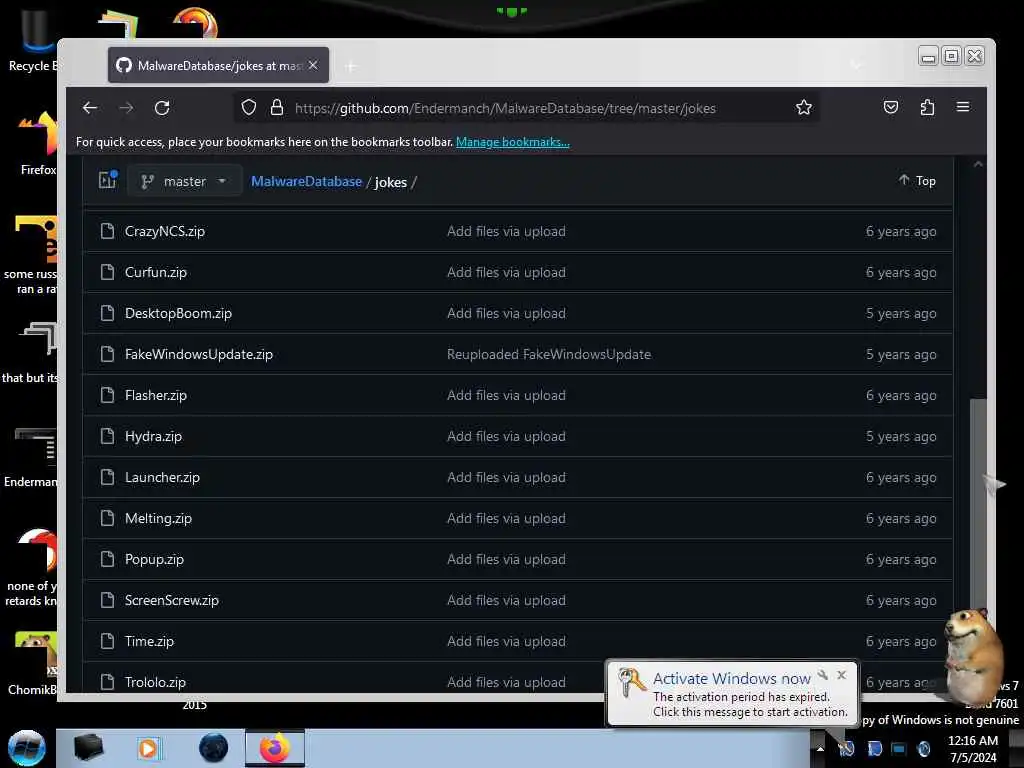1024x768 pixels.
Task: Open FakeWindowsUpdate.zip file entry
Action: (x=199, y=355)
